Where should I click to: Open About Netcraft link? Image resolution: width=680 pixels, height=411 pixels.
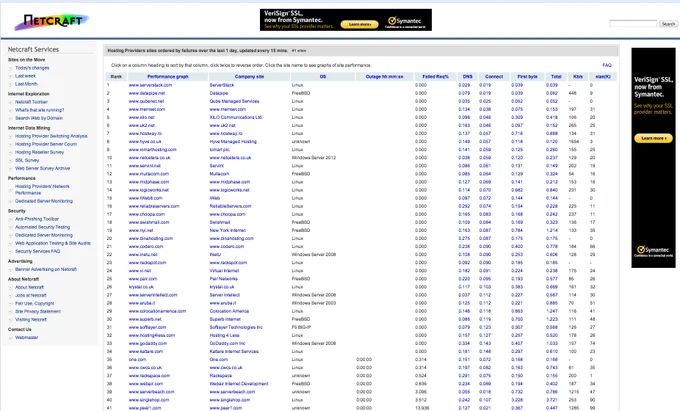coord(29,287)
